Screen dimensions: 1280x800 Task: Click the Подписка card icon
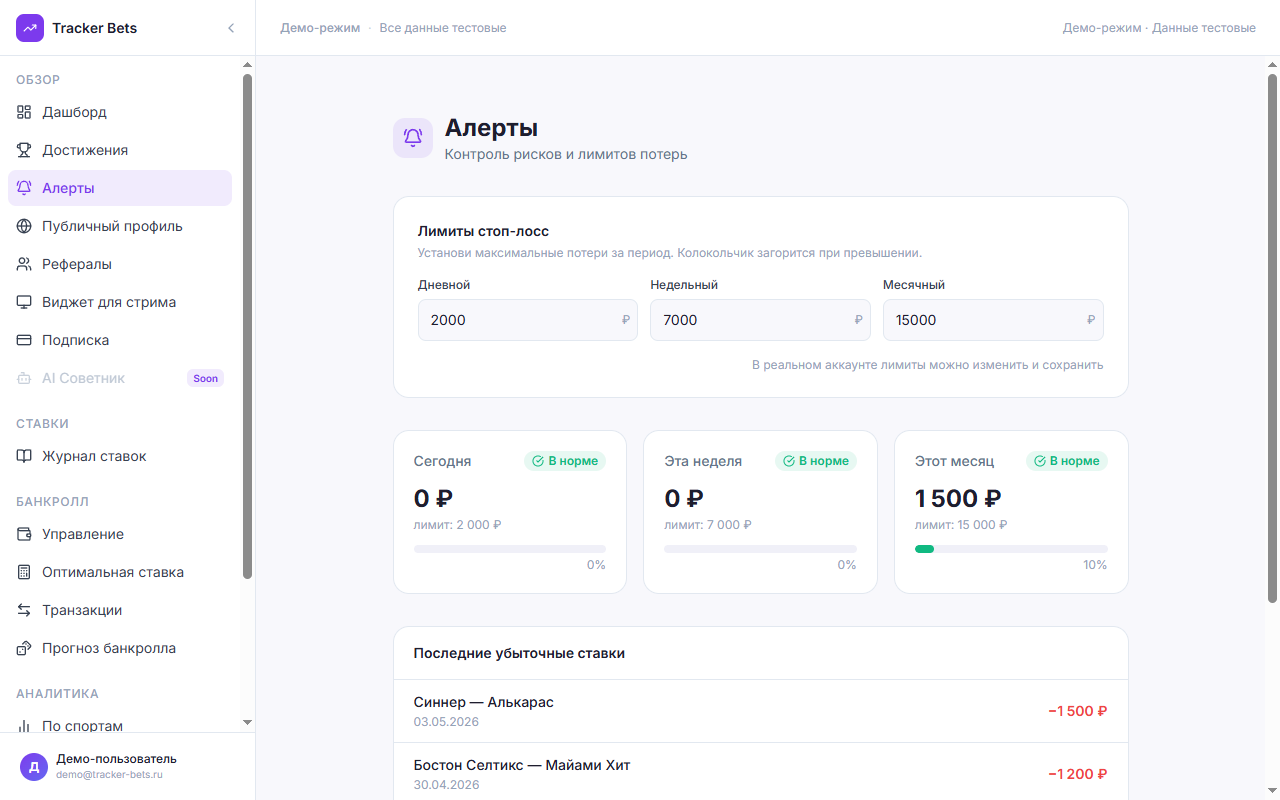pyautogui.click(x=24, y=340)
